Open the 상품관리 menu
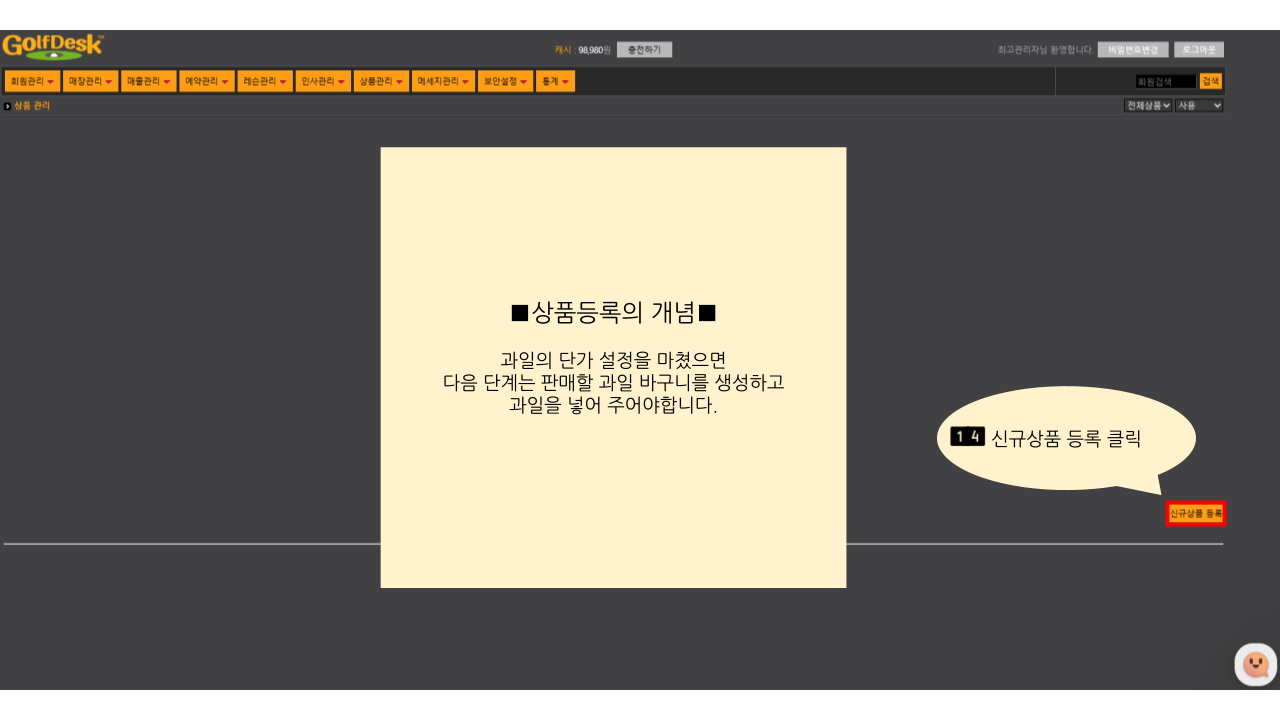This screenshot has width=1280, height=720. 381,81
